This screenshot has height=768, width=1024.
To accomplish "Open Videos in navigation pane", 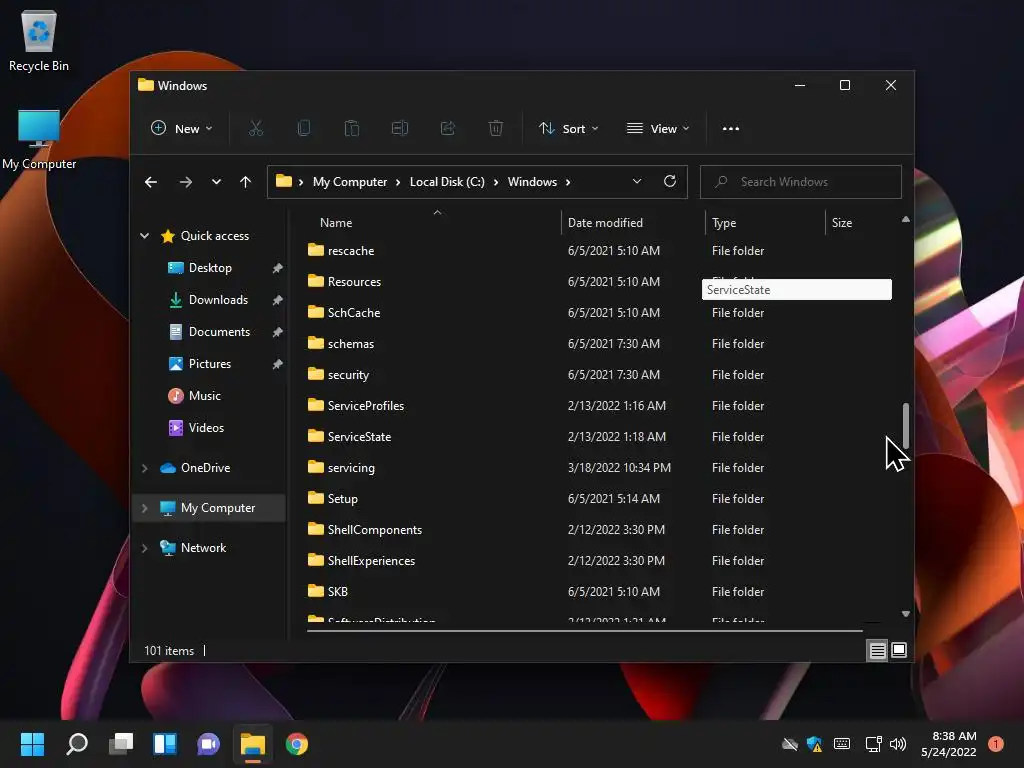I will point(206,428).
